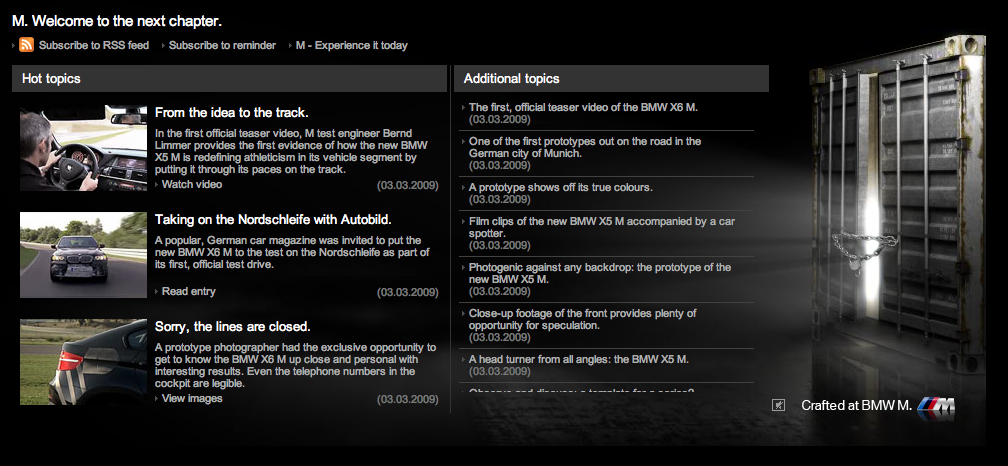
Task: Open the Subscribe to reminder link
Action: [x=222, y=45]
